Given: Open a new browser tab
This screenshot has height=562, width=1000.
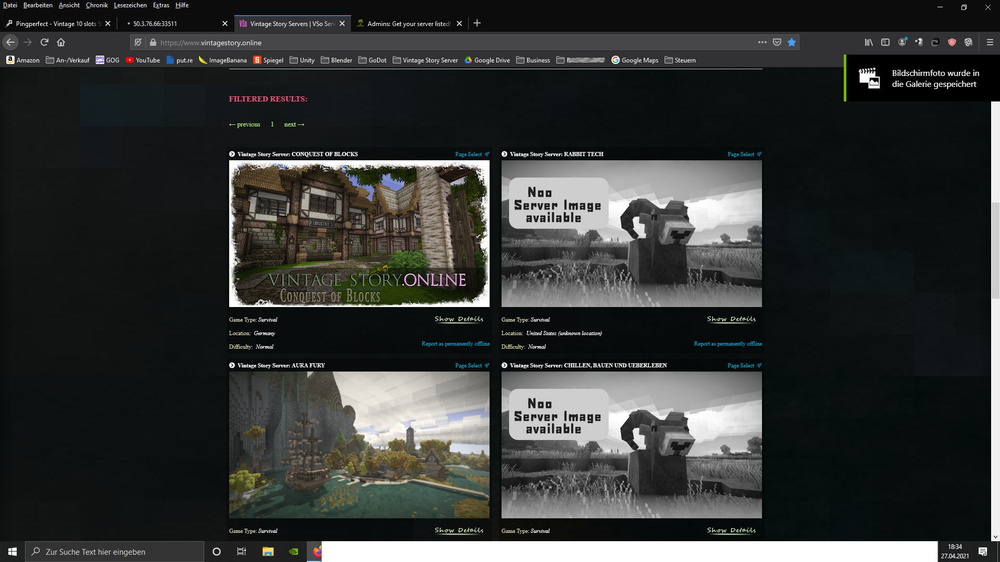Looking at the screenshot, I should 477,23.
